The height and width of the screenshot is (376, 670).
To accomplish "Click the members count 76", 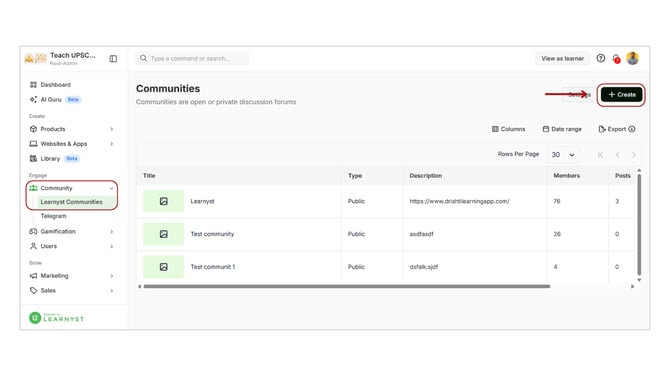I will [557, 201].
